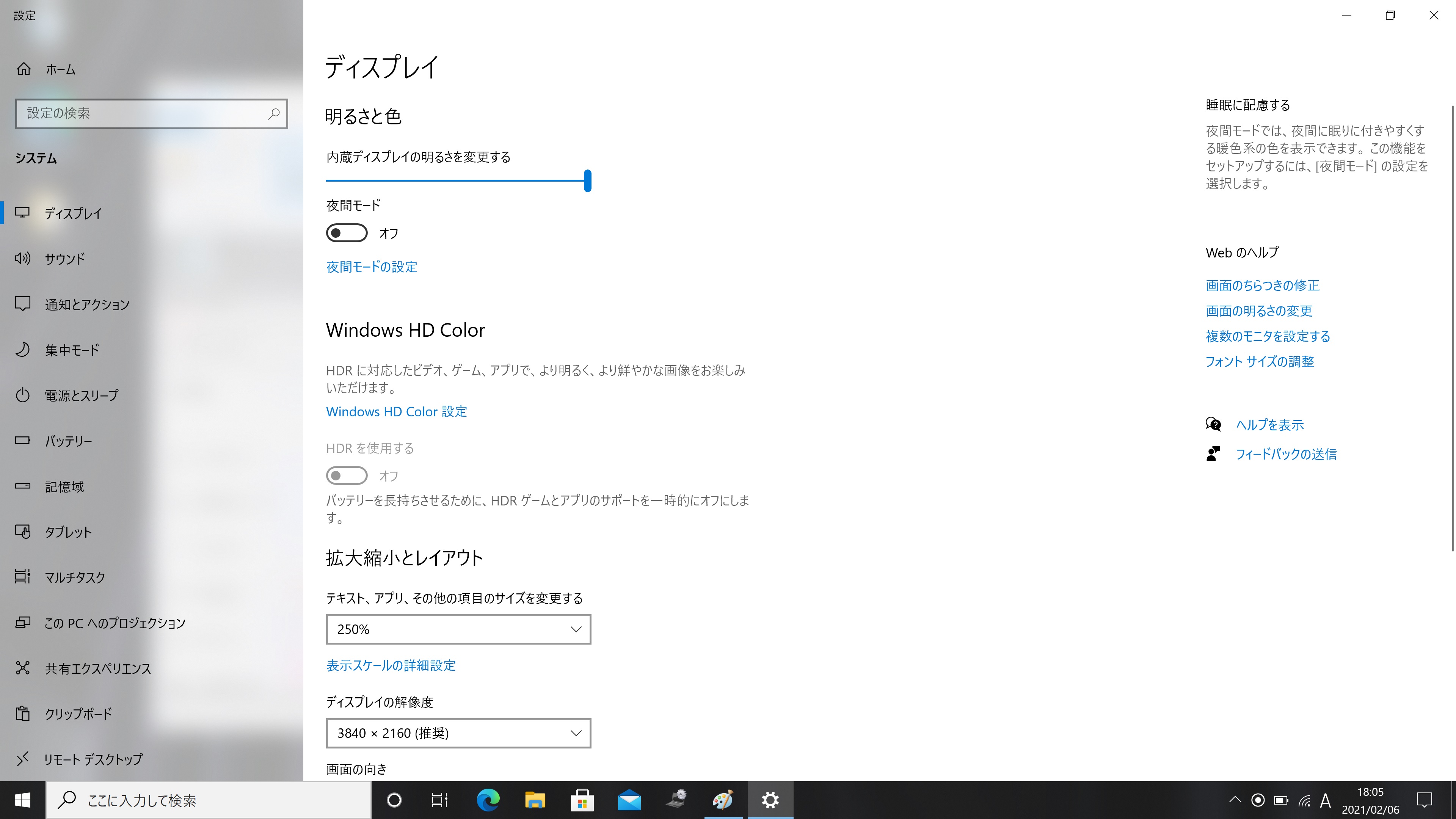
Task: Click the notifications speech-bubble icon in sidebar
Action: [x=23, y=304]
